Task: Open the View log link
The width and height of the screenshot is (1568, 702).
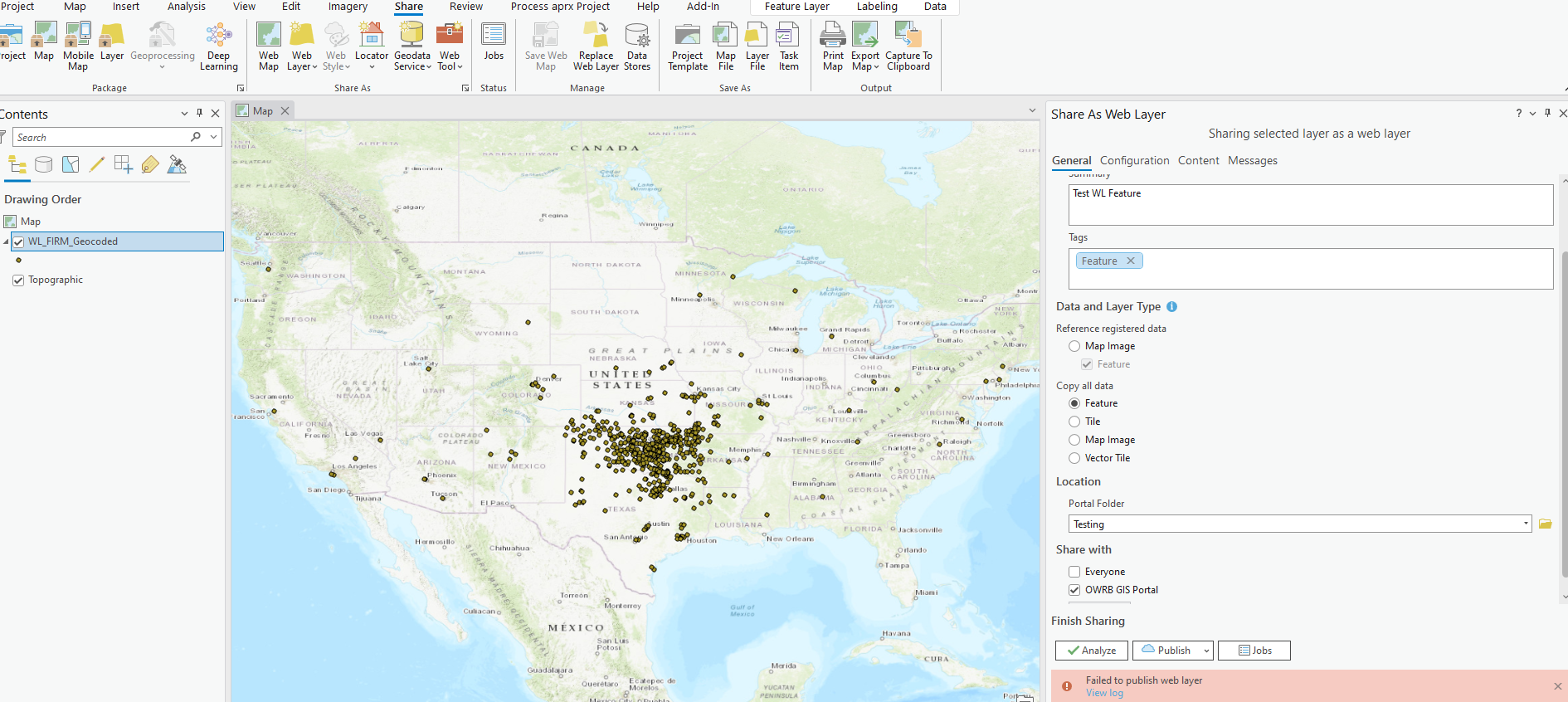Action: pos(1104,693)
